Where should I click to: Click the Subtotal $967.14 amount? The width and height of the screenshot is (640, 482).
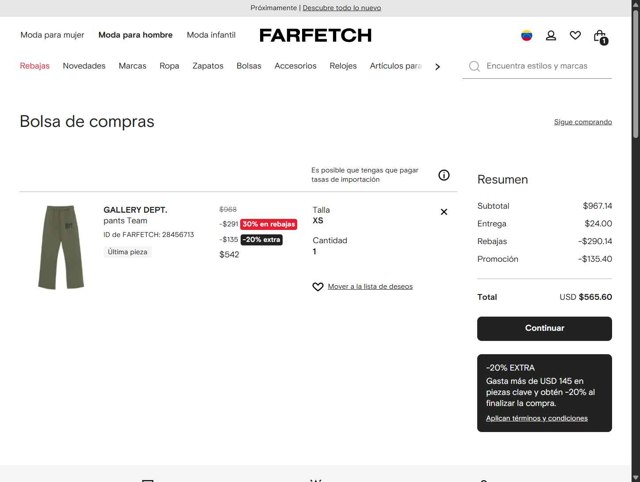pos(597,206)
